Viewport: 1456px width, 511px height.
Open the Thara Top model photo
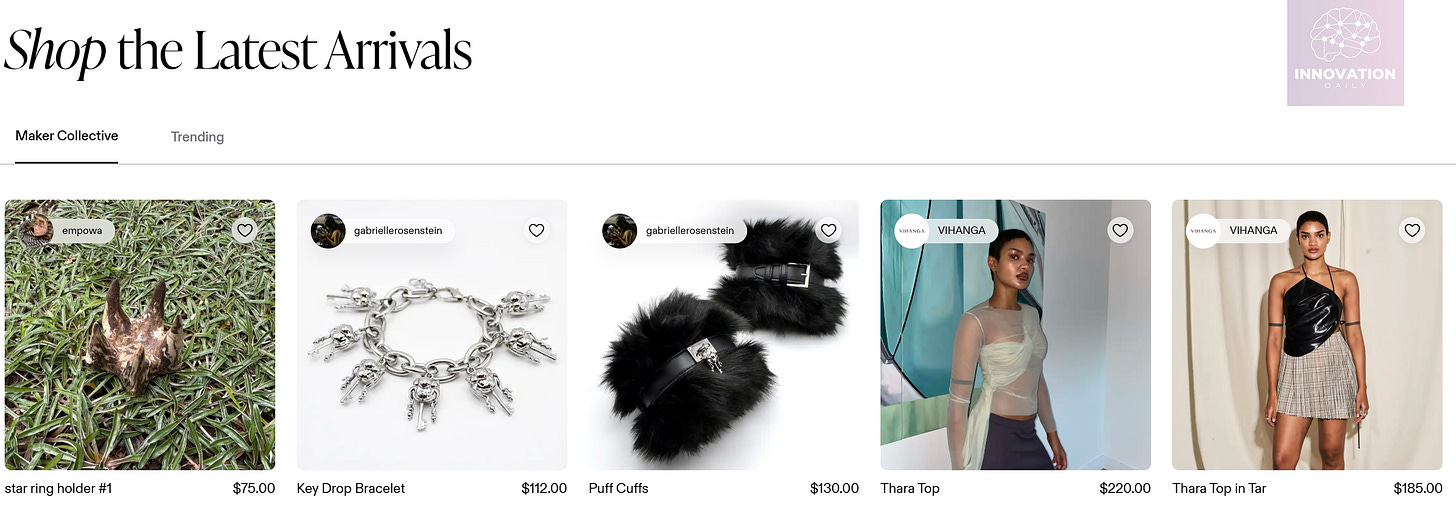click(x=1015, y=335)
